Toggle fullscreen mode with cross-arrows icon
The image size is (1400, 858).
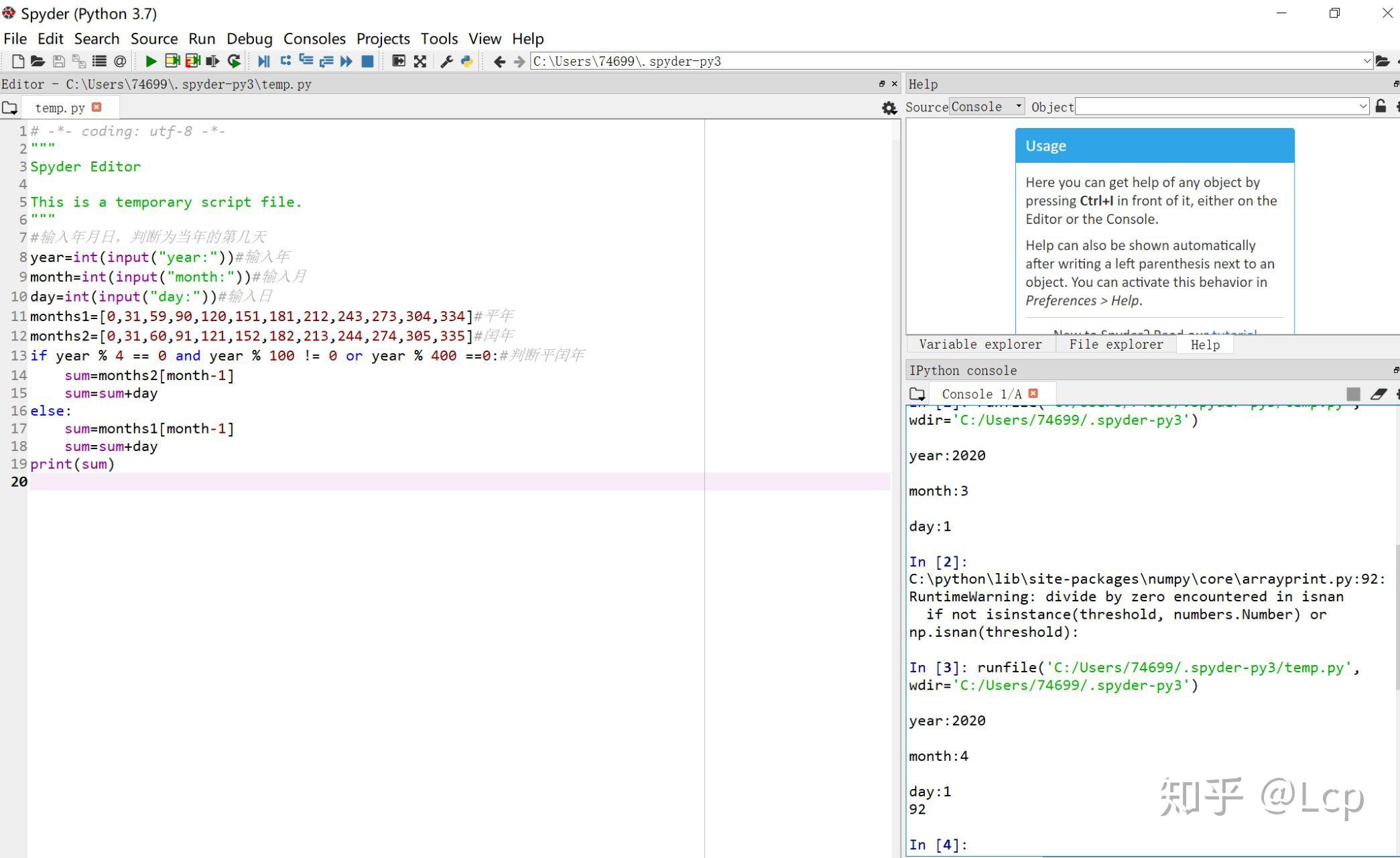(x=420, y=62)
